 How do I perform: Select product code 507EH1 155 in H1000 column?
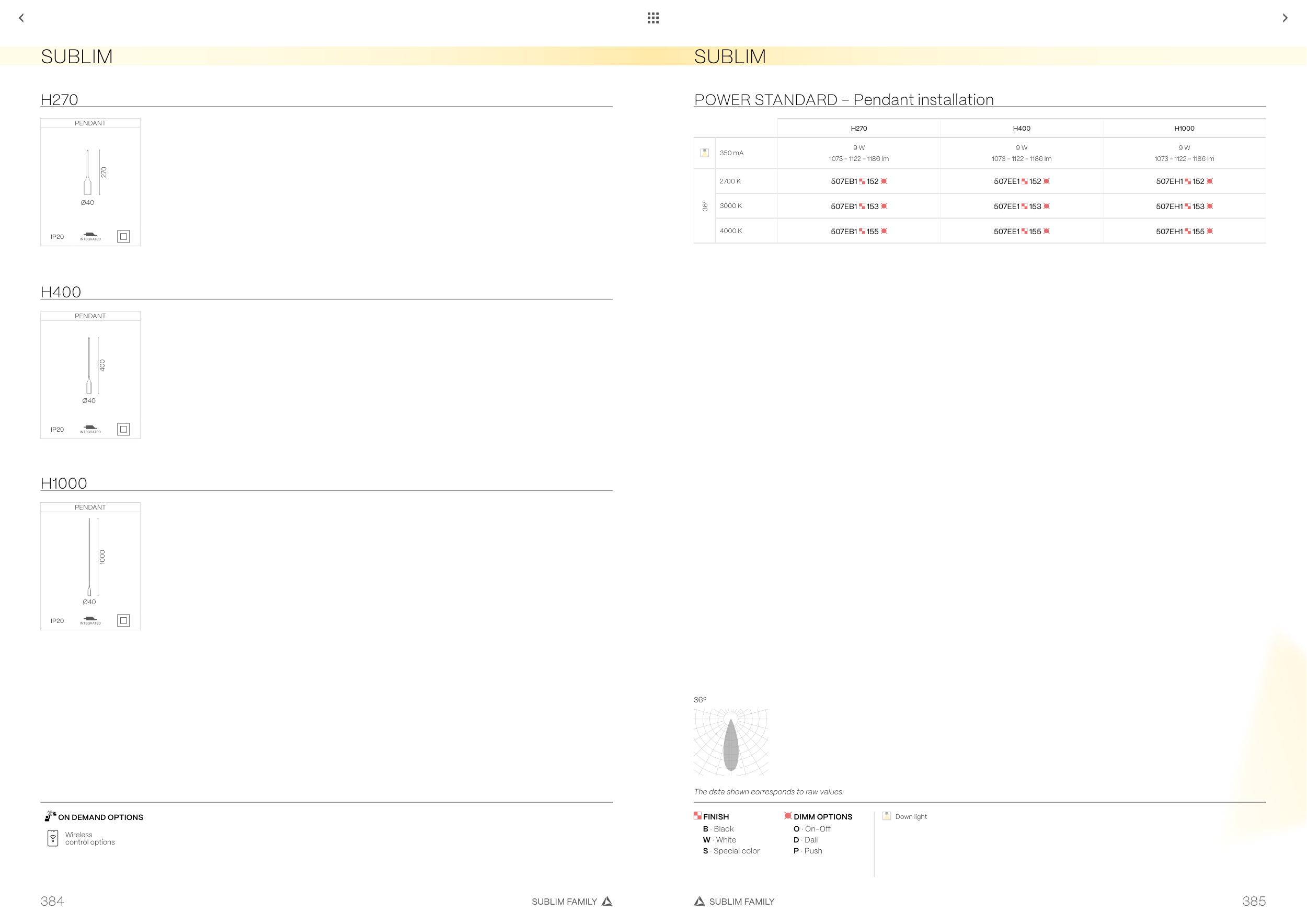pyautogui.click(x=1184, y=232)
